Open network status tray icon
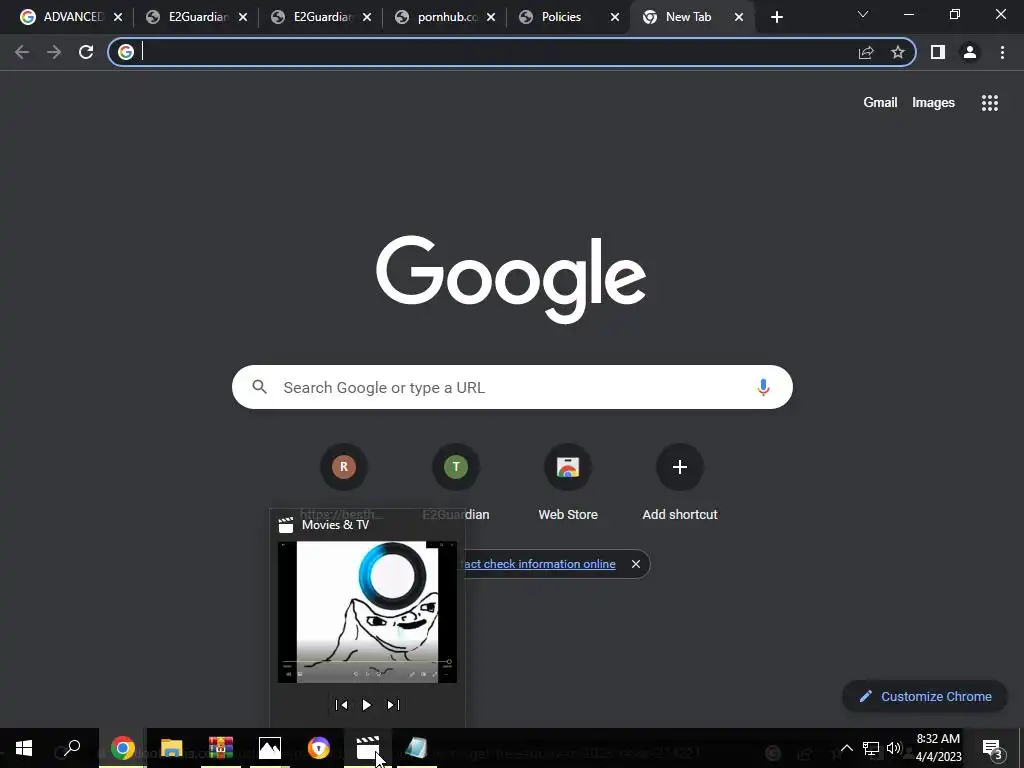Screen dimensions: 1024x768 point(871,748)
